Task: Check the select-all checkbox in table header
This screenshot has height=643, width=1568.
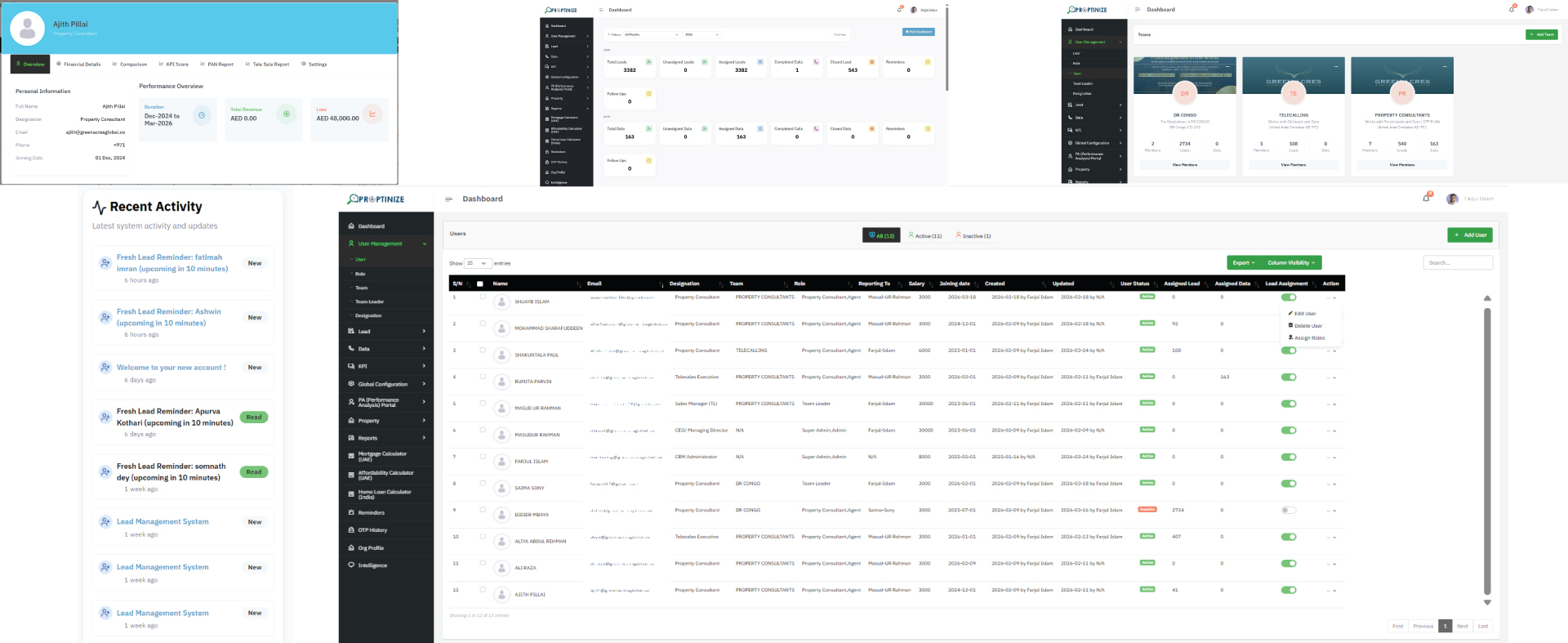Action: (479, 284)
